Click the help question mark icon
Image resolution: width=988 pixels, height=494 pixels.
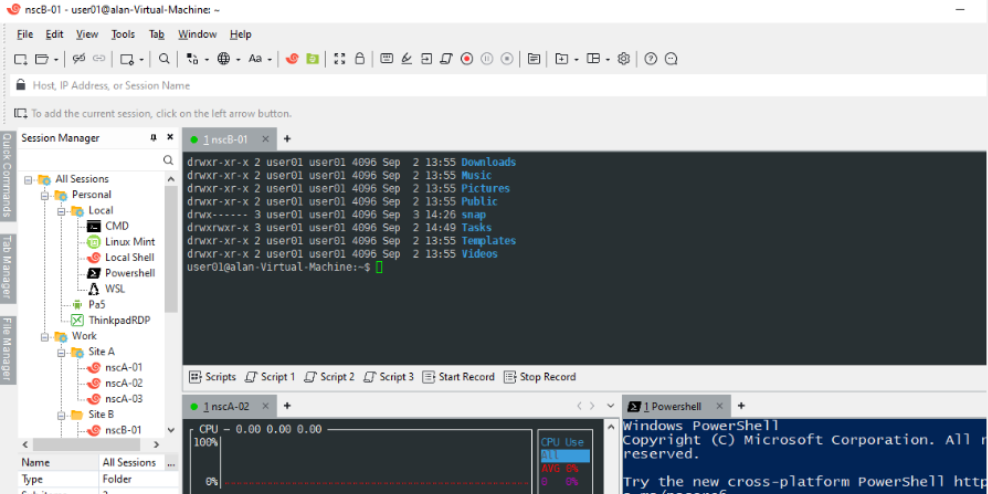[x=650, y=59]
